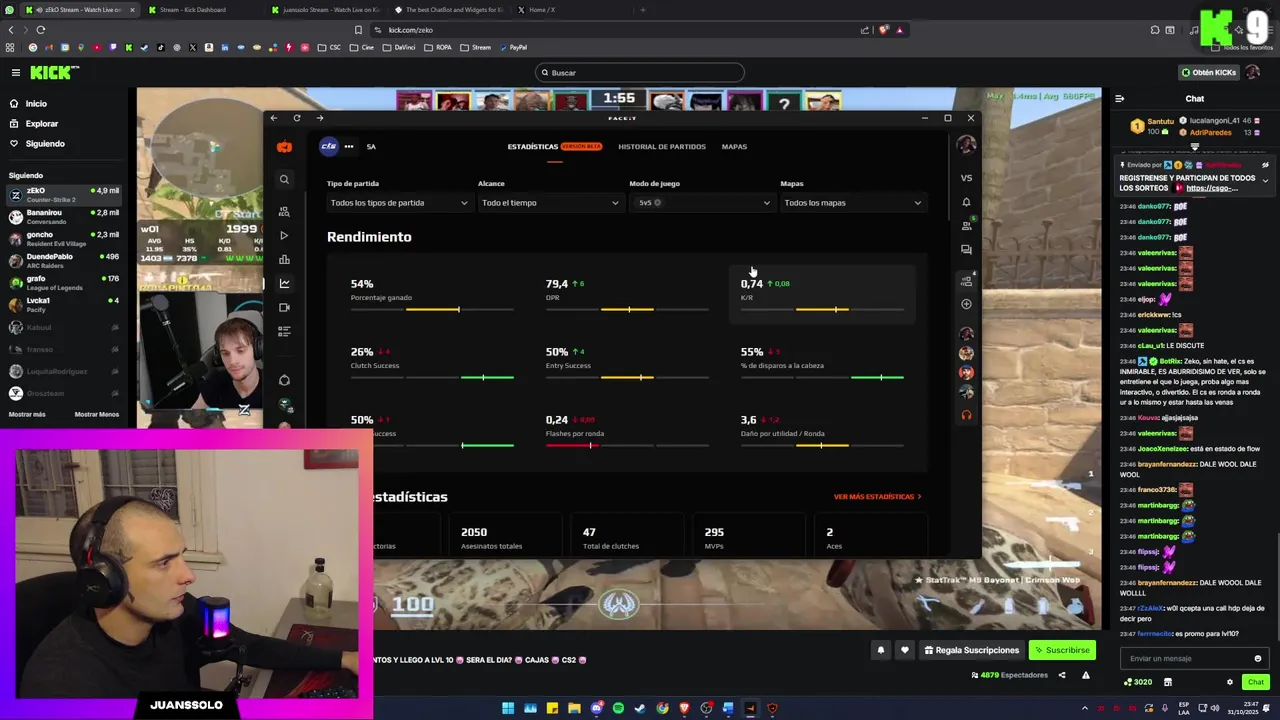Open FACEIT matchmaking finder icon in sidebar
Image resolution: width=1280 pixels, height=720 pixels.
(284, 212)
